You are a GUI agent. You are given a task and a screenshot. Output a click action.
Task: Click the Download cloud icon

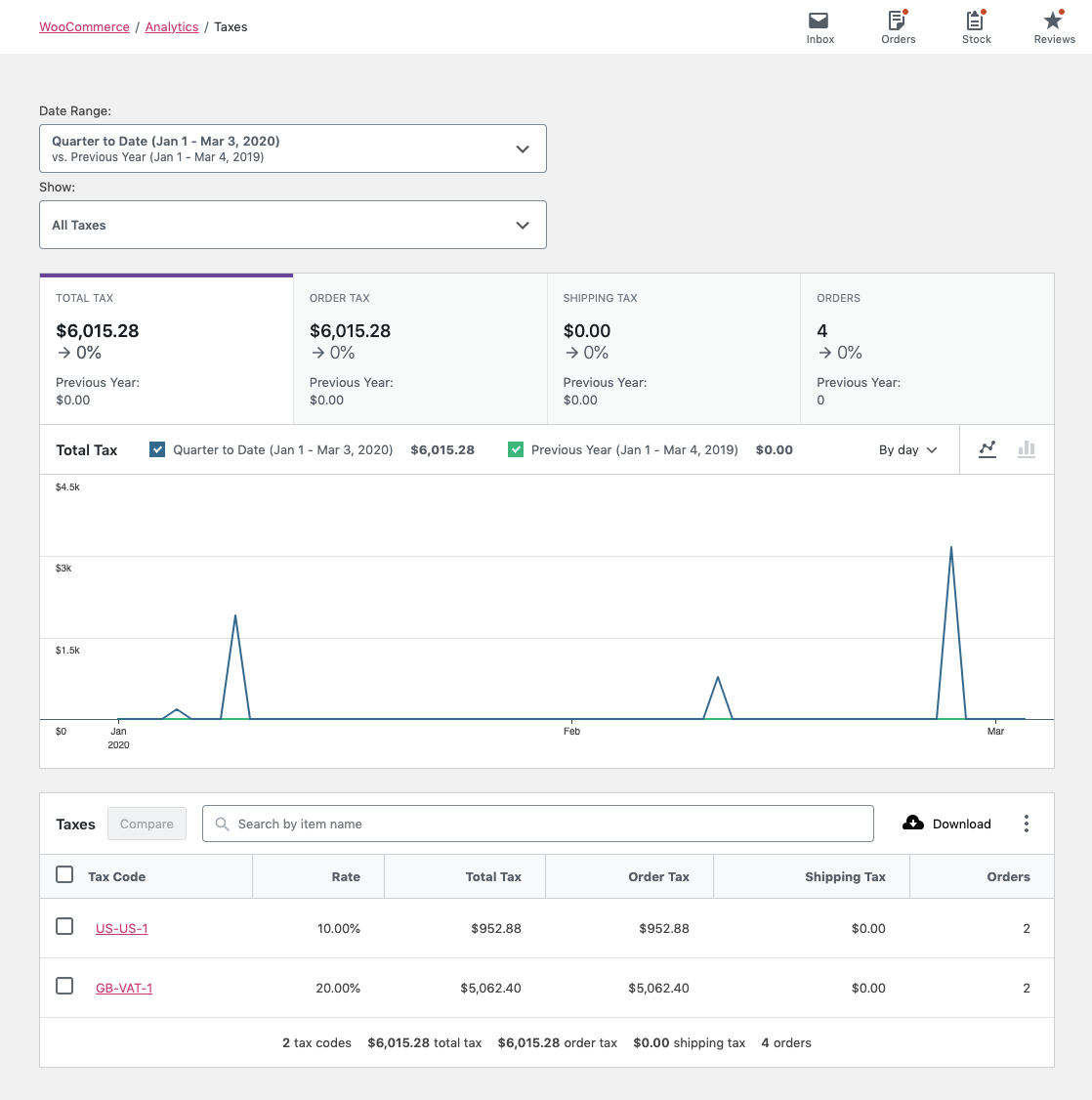point(912,823)
